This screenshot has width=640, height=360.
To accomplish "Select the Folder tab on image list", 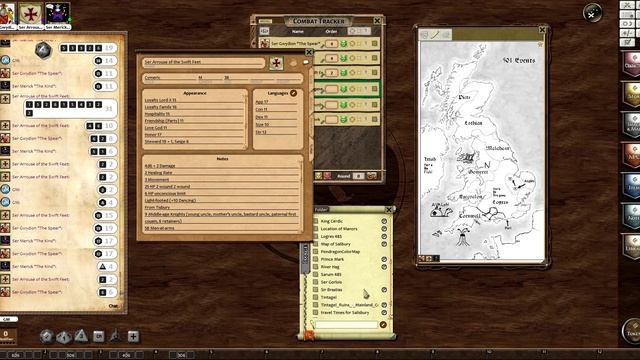I will pyautogui.click(x=321, y=209).
